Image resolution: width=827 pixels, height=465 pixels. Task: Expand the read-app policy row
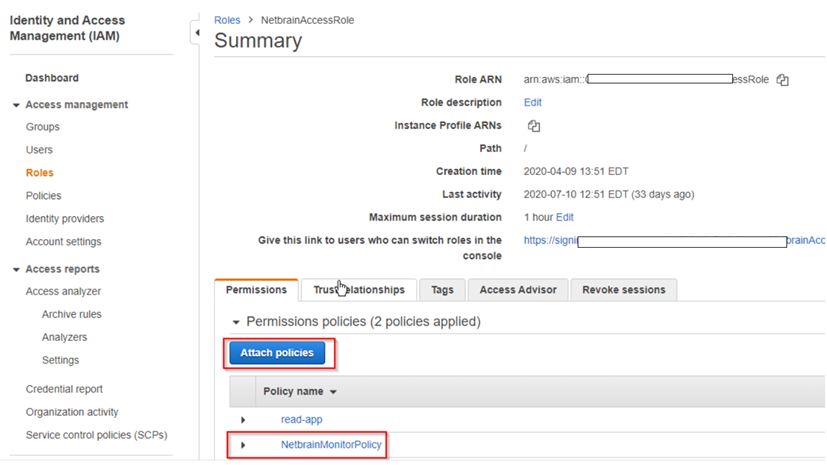coord(243,420)
